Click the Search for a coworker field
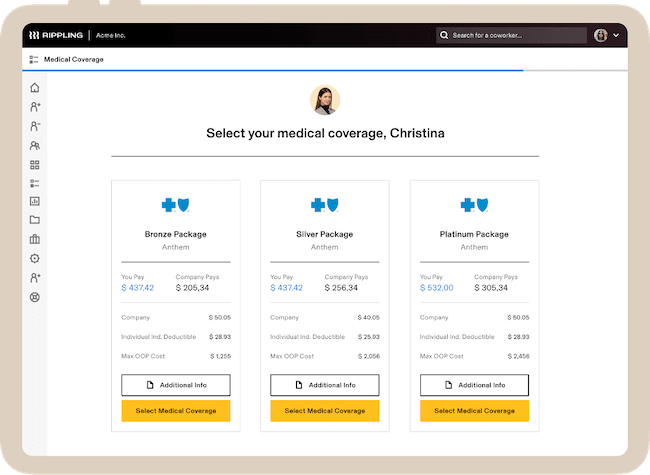Viewport: 650px width, 475px height. point(511,35)
